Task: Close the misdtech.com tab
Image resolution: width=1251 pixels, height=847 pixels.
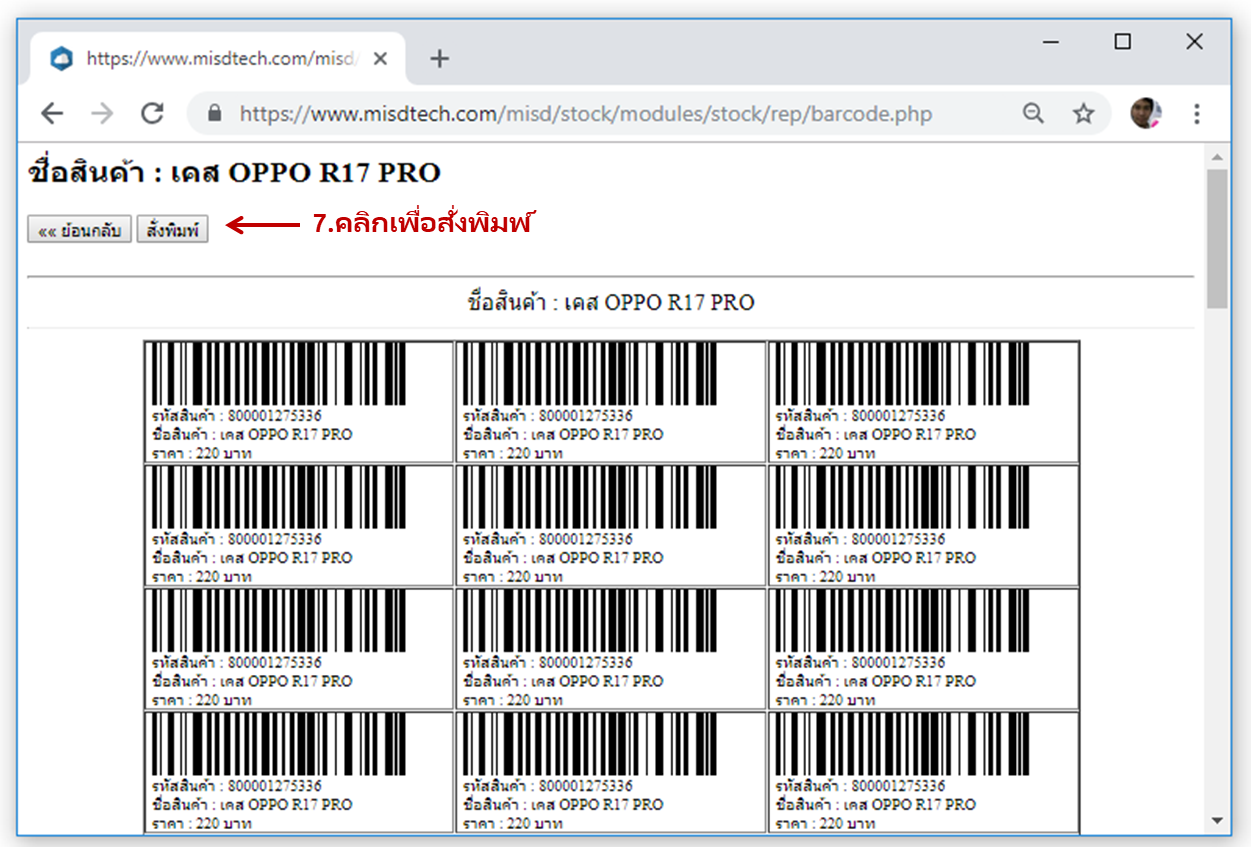Action: click(x=380, y=59)
